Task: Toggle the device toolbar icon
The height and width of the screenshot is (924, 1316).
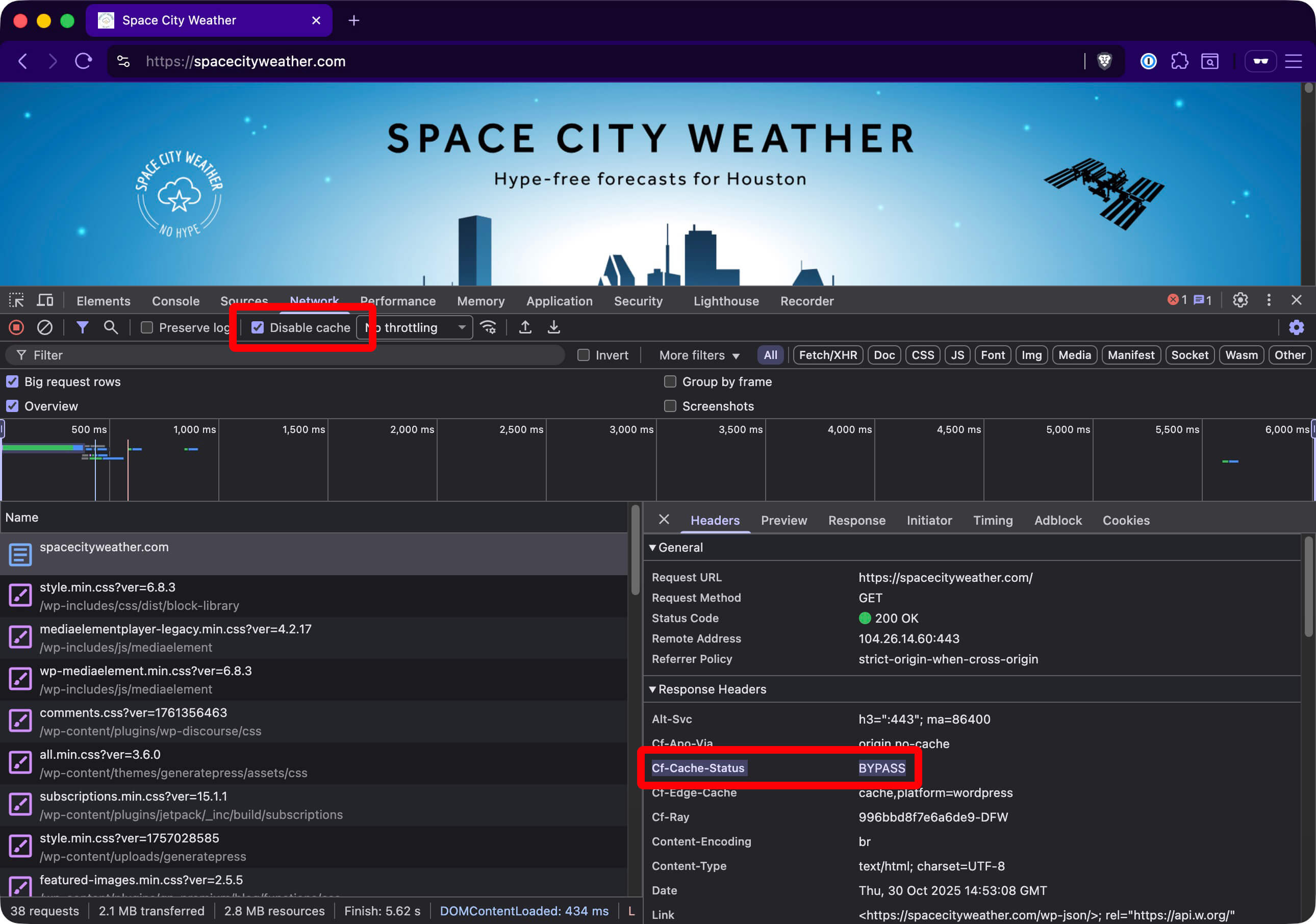Action: [45, 300]
